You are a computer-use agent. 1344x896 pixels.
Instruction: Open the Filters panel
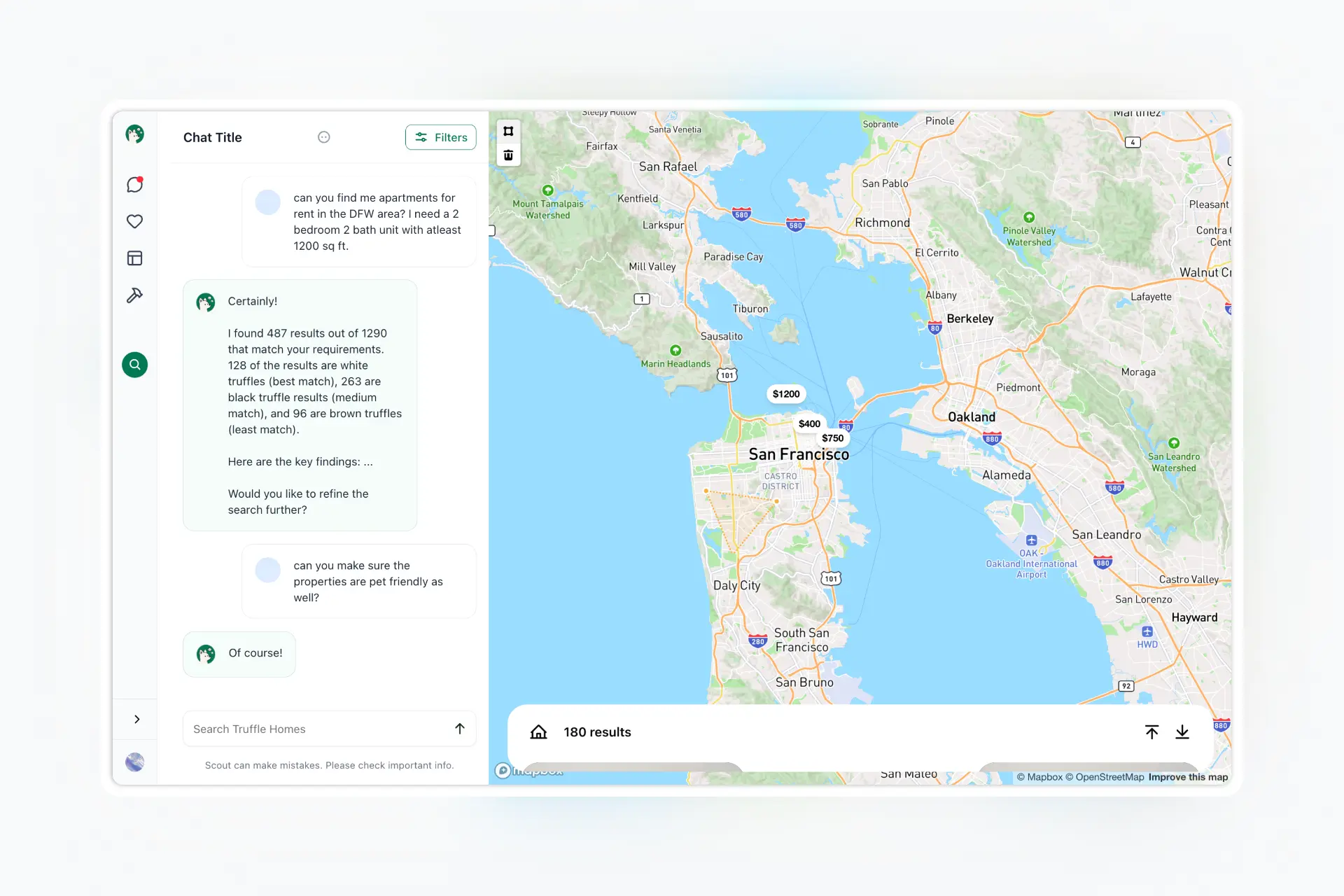441,137
